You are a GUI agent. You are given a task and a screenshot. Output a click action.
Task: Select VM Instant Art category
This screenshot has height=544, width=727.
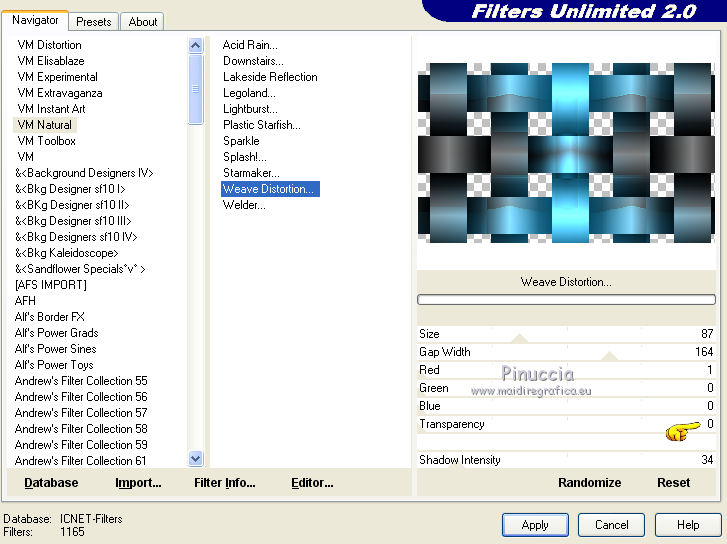(x=51, y=109)
